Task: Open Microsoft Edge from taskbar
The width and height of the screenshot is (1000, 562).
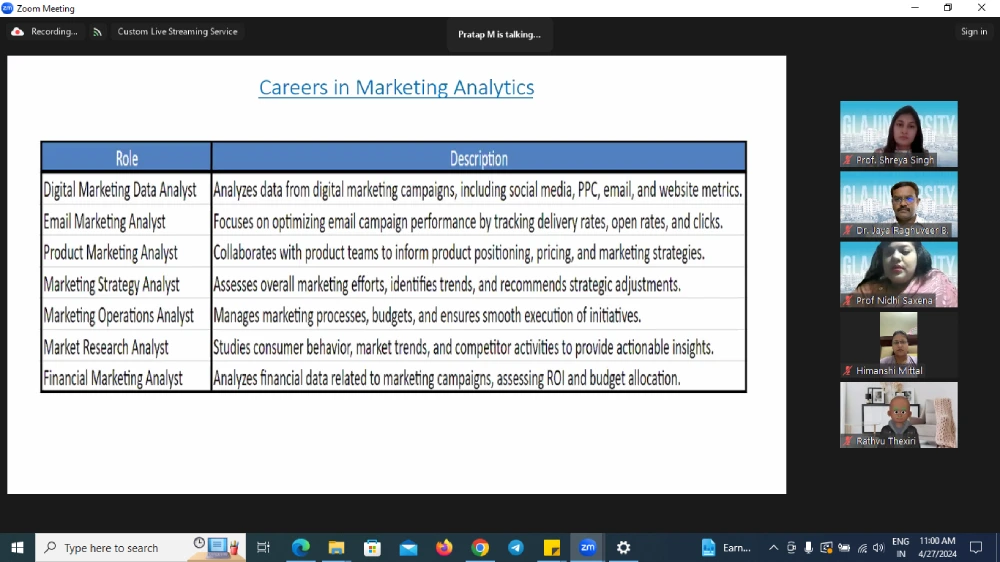Action: (x=300, y=547)
